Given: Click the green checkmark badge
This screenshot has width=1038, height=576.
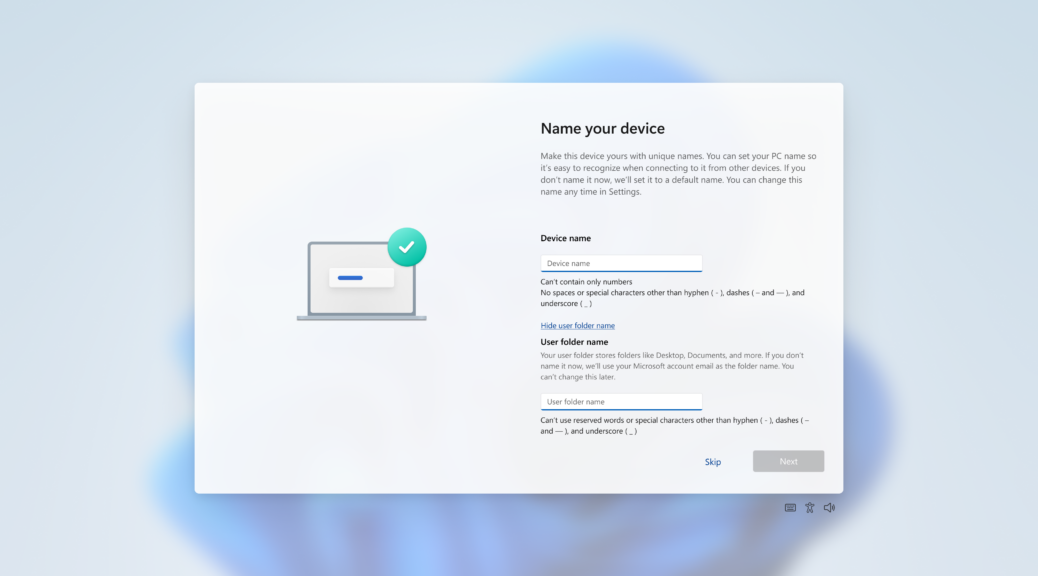Looking at the screenshot, I should click(407, 247).
